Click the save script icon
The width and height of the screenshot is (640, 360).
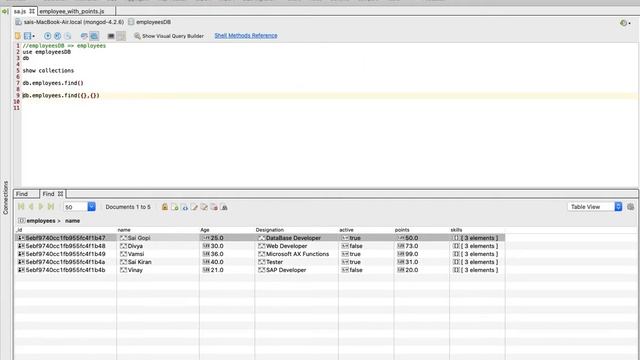point(27,36)
